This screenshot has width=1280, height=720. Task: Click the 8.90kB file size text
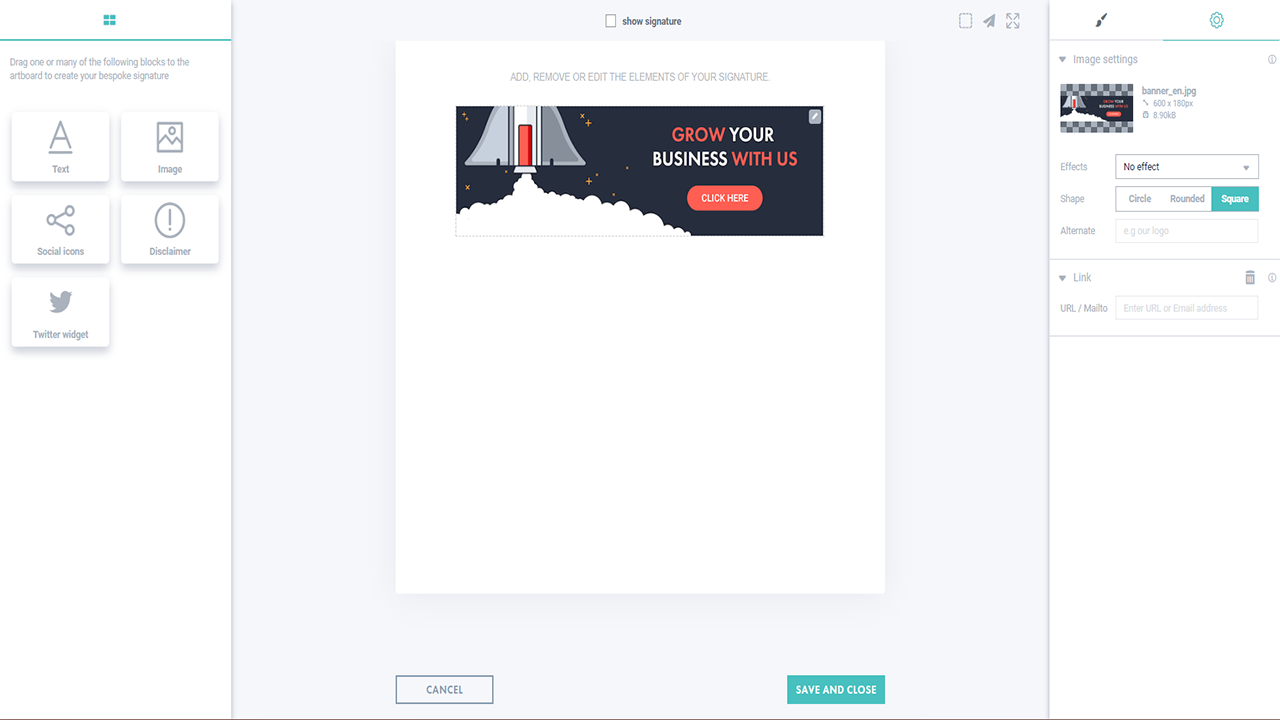tap(1164, 116)
